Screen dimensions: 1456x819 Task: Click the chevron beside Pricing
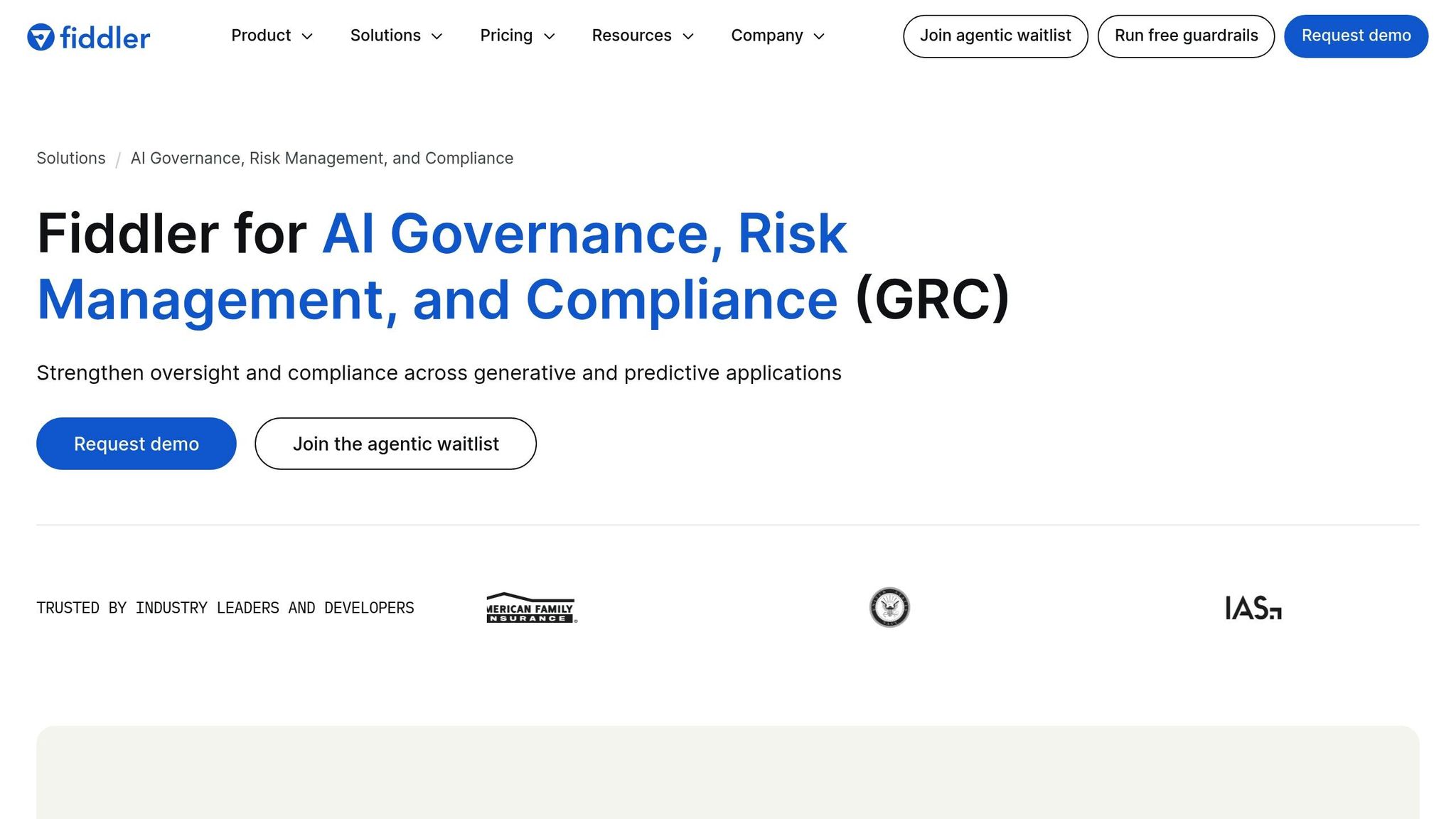coord(549,36)
